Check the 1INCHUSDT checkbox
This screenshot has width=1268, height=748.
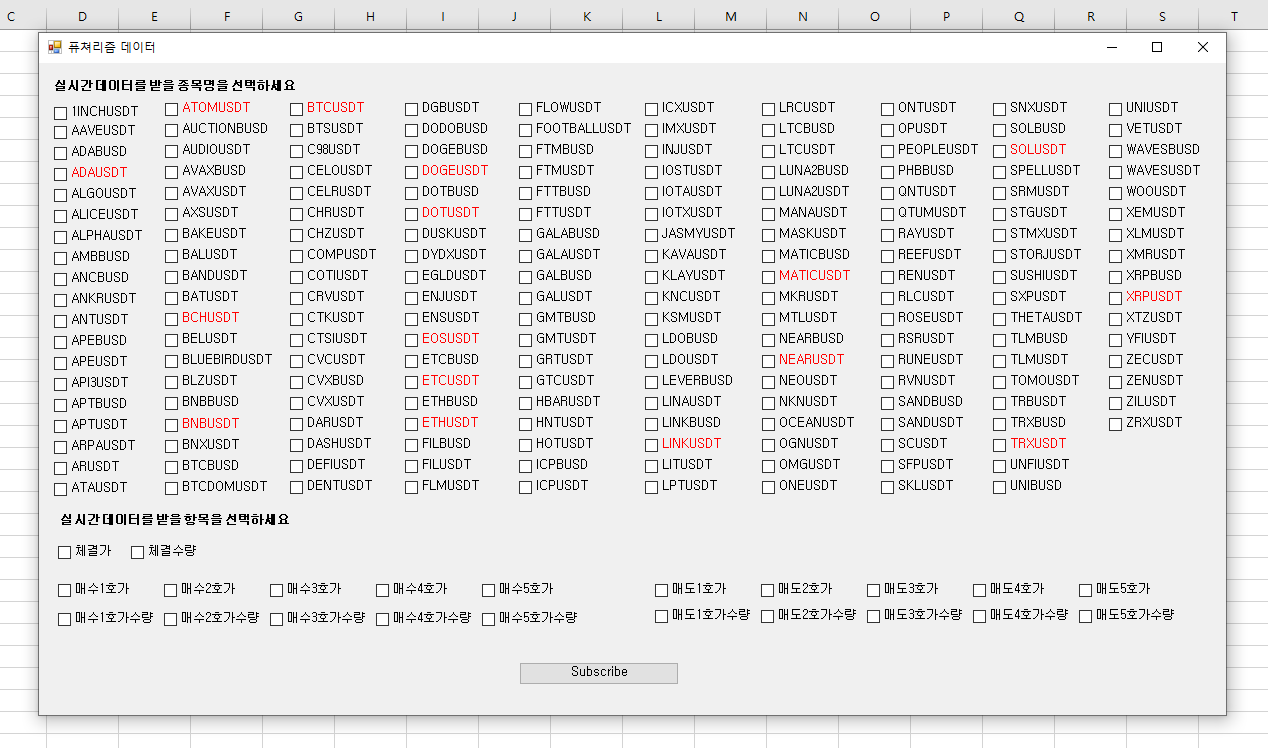[61, 113]
